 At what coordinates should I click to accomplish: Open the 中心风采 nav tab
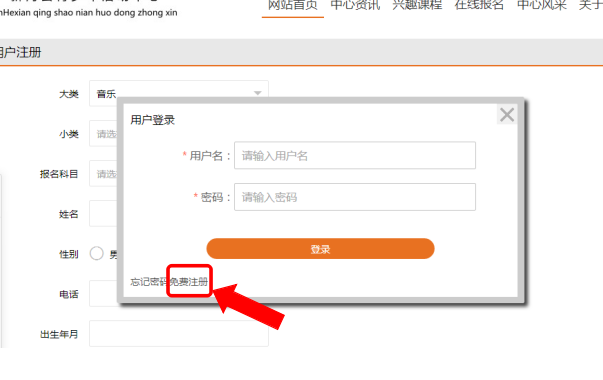(x=541, y=5)
